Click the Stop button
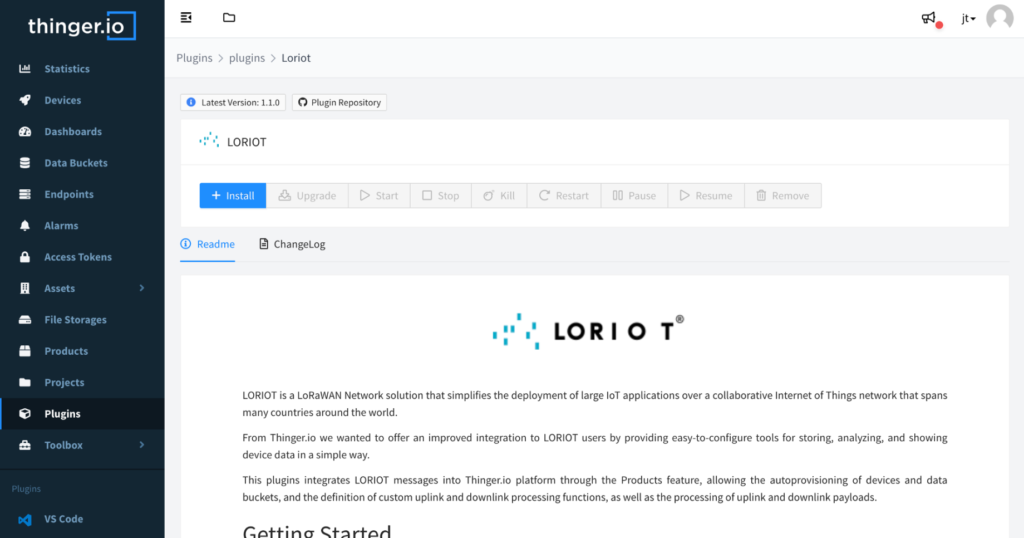The image size is (1024, 538). pyautogui.click(x=441, y=195)
